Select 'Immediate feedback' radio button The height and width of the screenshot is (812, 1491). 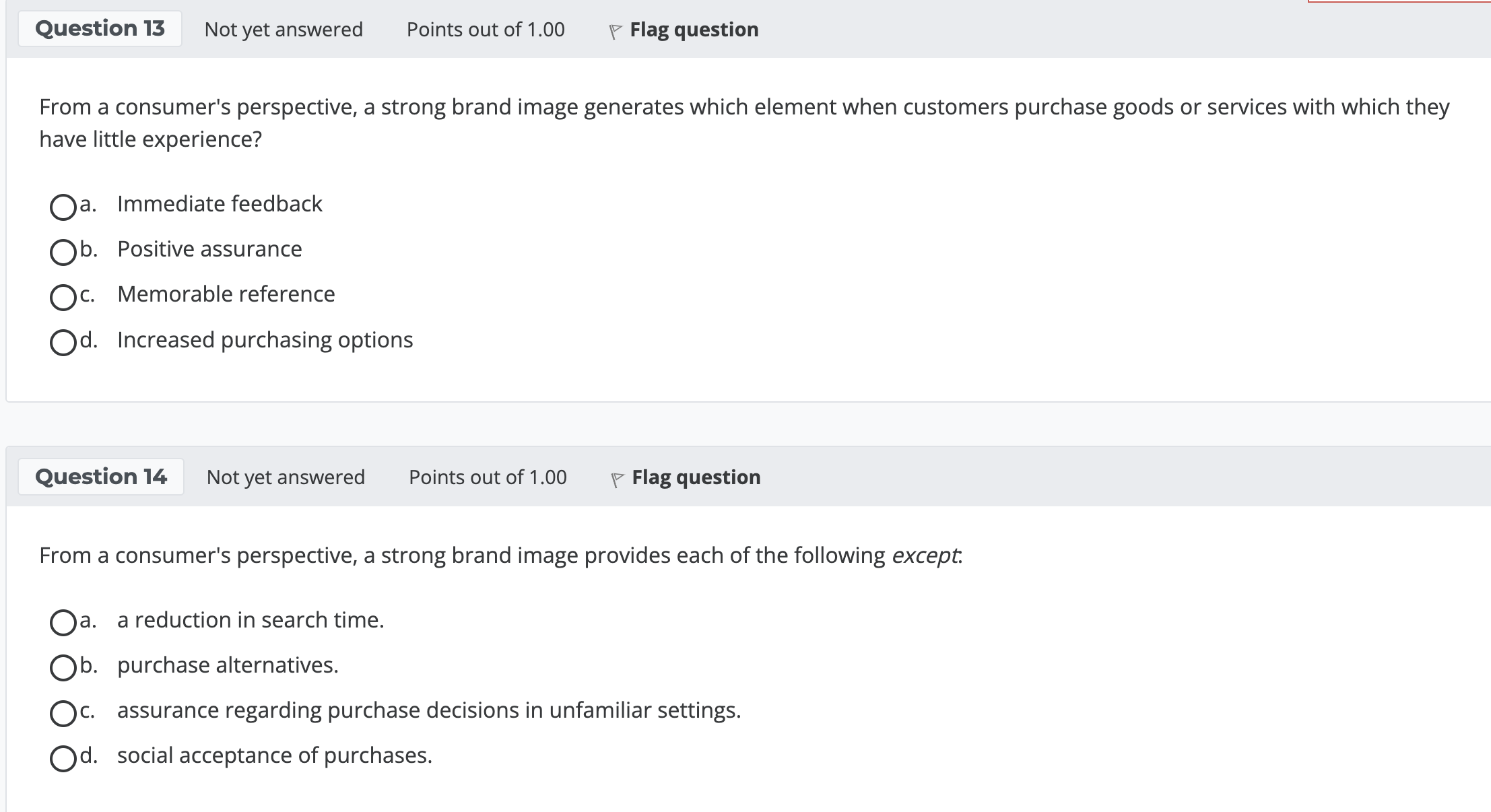[63, 207]
